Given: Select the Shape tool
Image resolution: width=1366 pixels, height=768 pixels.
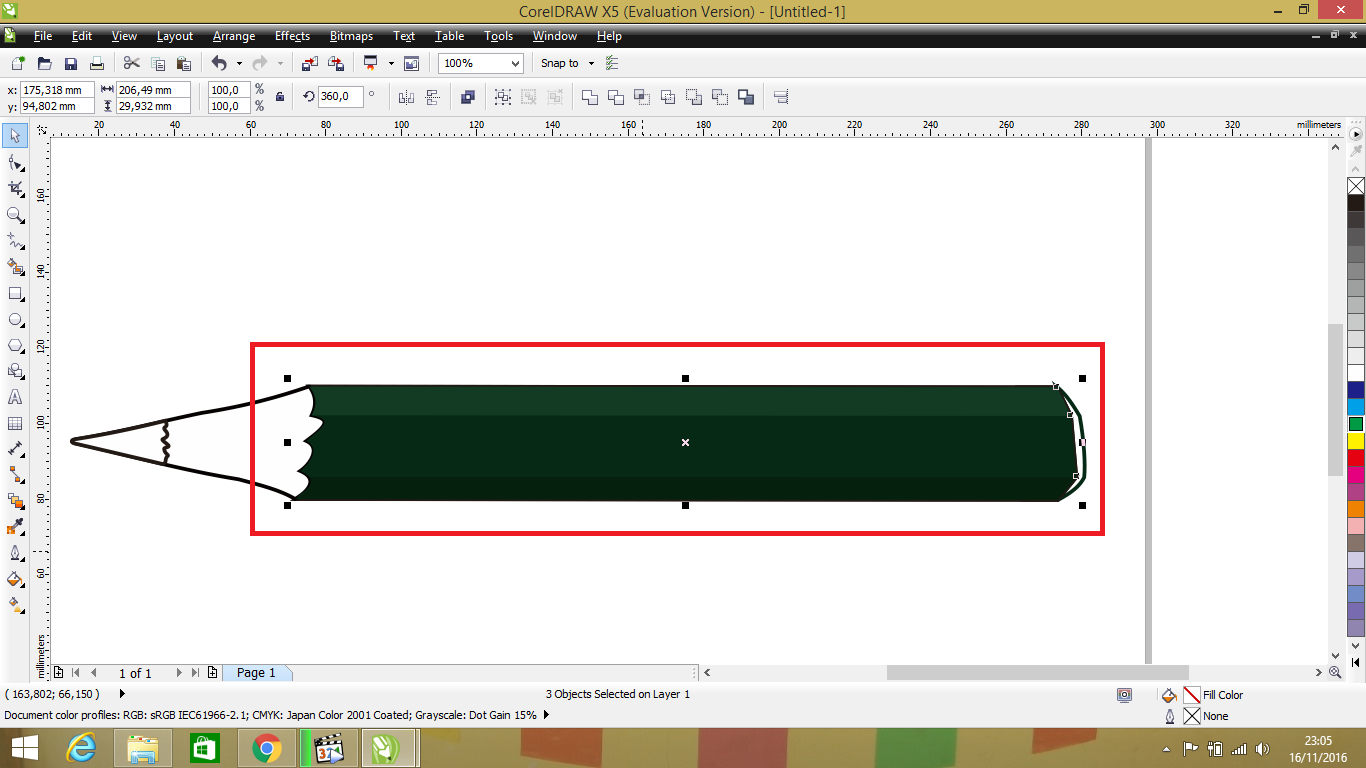Looking at the screenshot, I should pyautogui.click(x=16, y=162).
